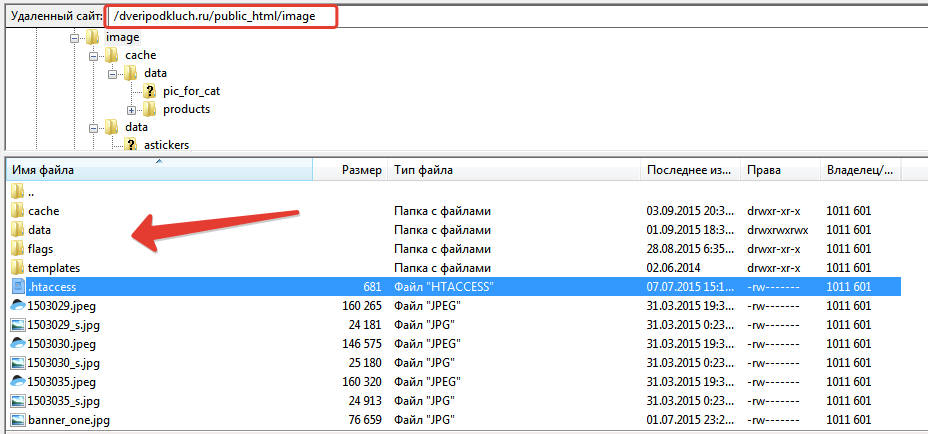Viewport: 928px width, 434px height.
Task: Sort by the Размер column header
Action: point(350,171)
